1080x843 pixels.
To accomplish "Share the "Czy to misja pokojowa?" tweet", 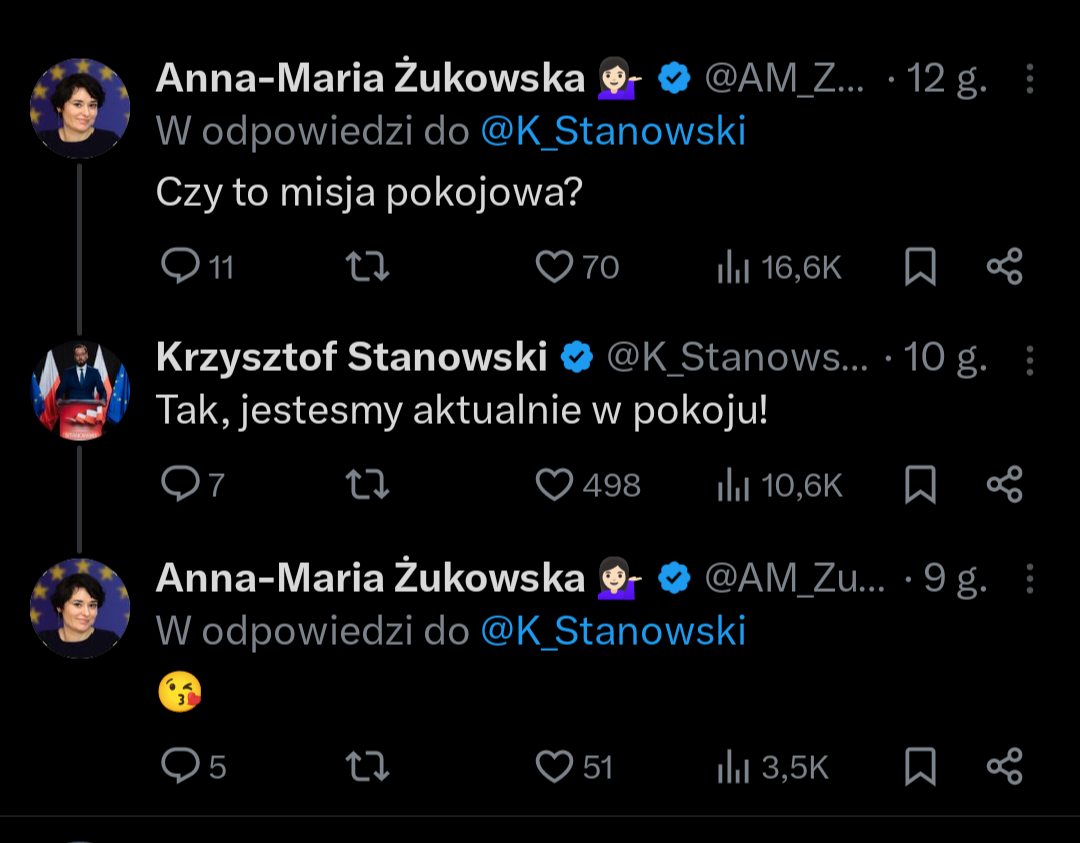I will tap(1004, 267).
